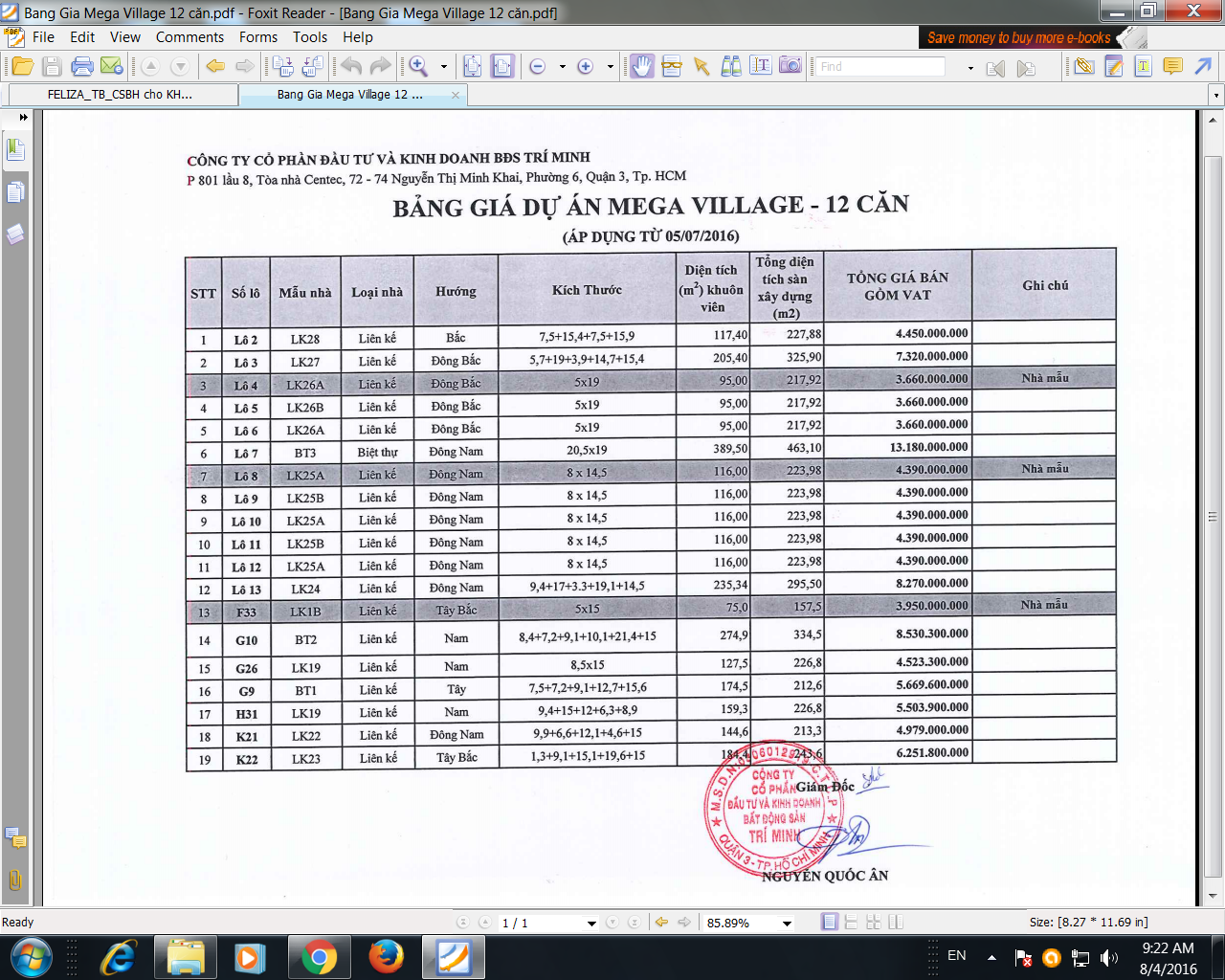Click the Open file folder icon

click(x=22, y=66)
